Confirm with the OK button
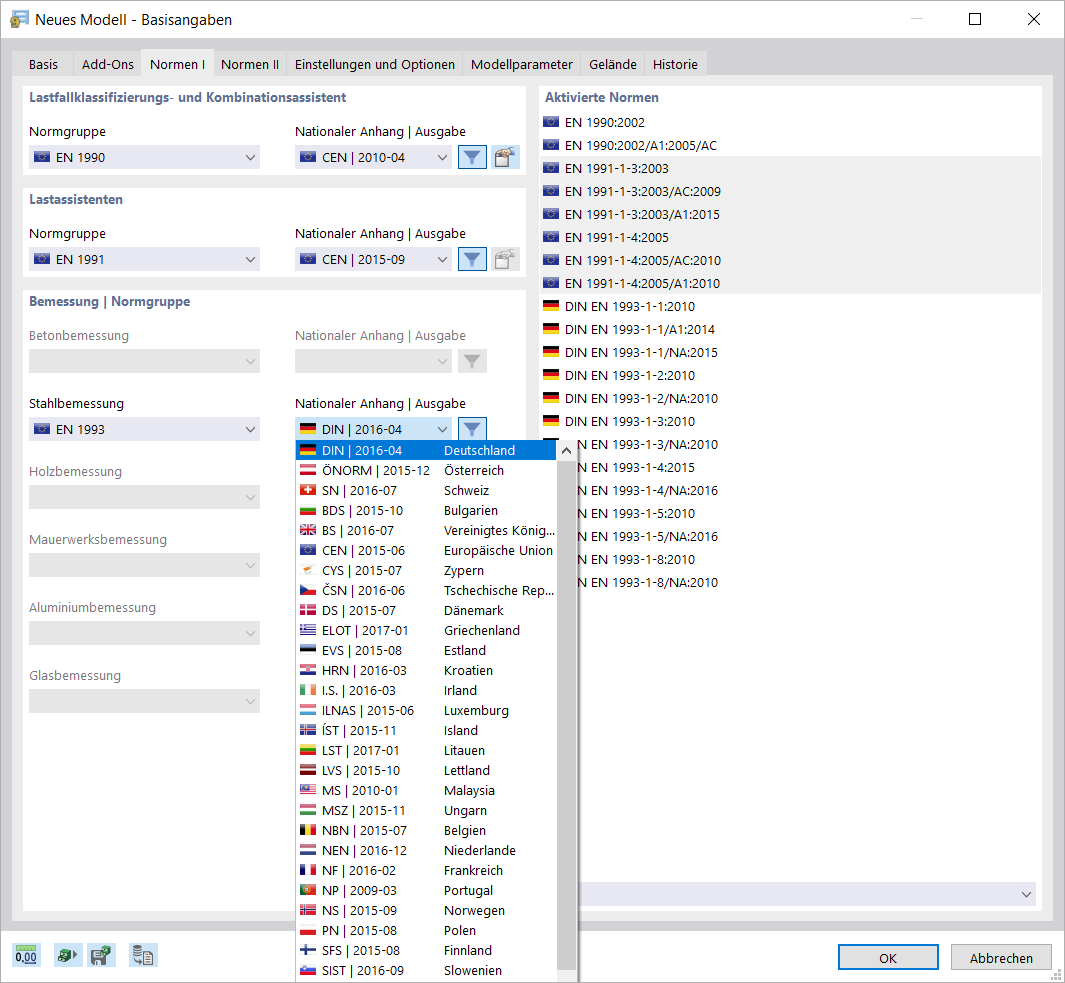The width and height of the screenshot is (1065, 983). [x=888, y=958]
